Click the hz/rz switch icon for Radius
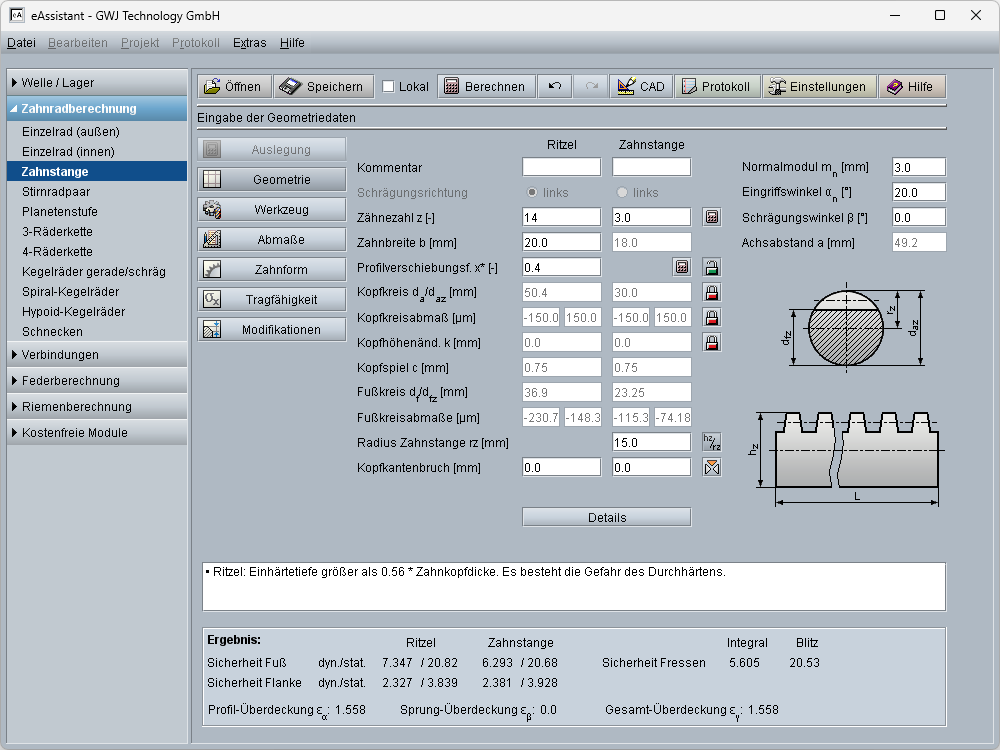This screenshot has width=1000, height=750. click(x=711, y=442)
